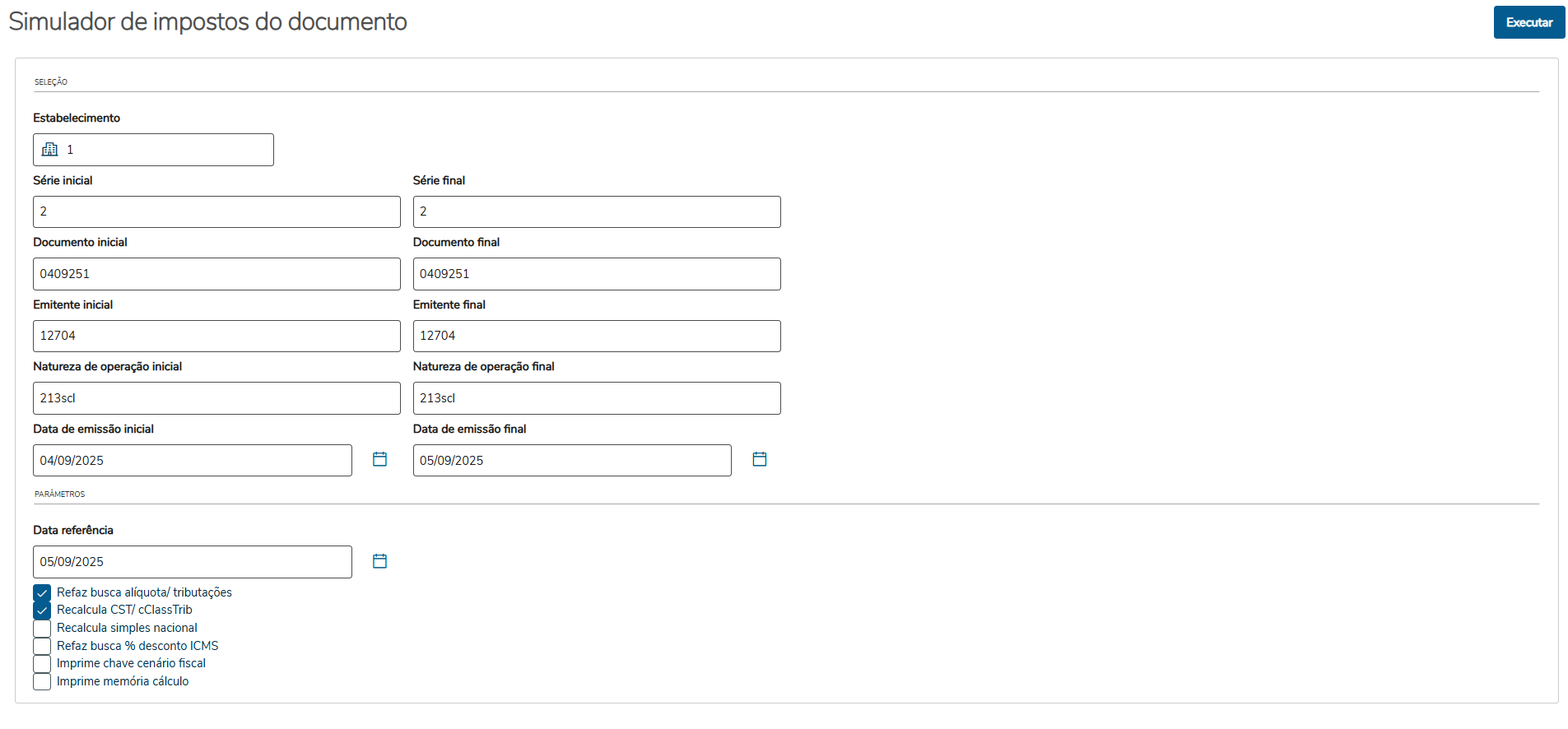
Task: Click the Emitente final input
Action: [x=596, y=336]
